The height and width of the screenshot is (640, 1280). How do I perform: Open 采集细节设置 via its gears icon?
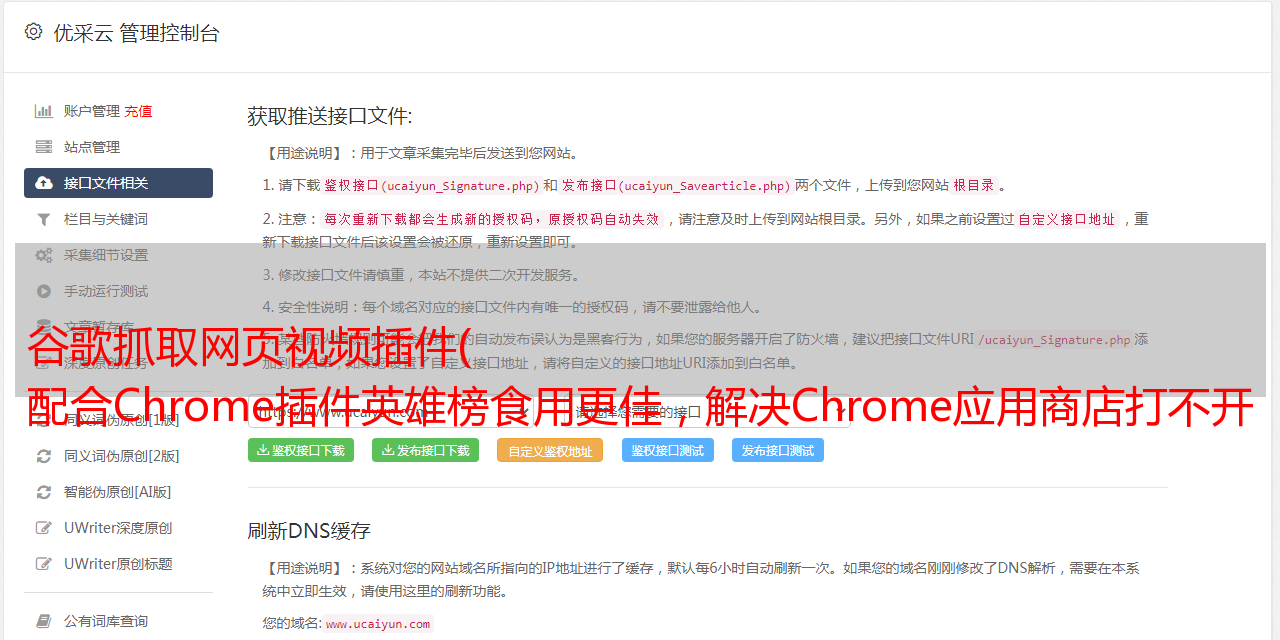pos(44,255)
